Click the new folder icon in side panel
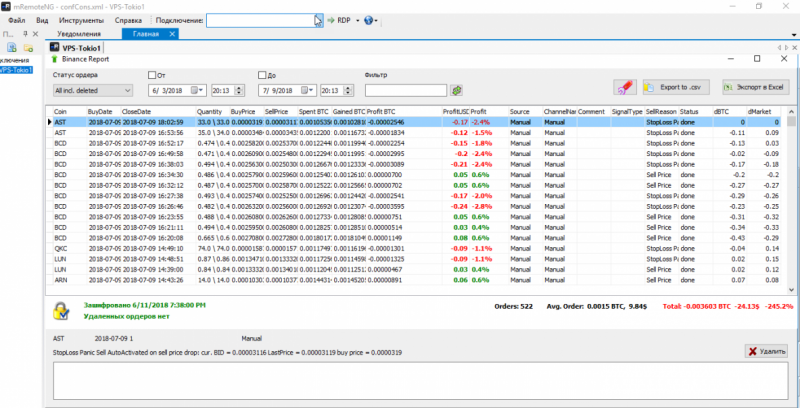This screenshot has height=408, width=800. tap(27, 47)
